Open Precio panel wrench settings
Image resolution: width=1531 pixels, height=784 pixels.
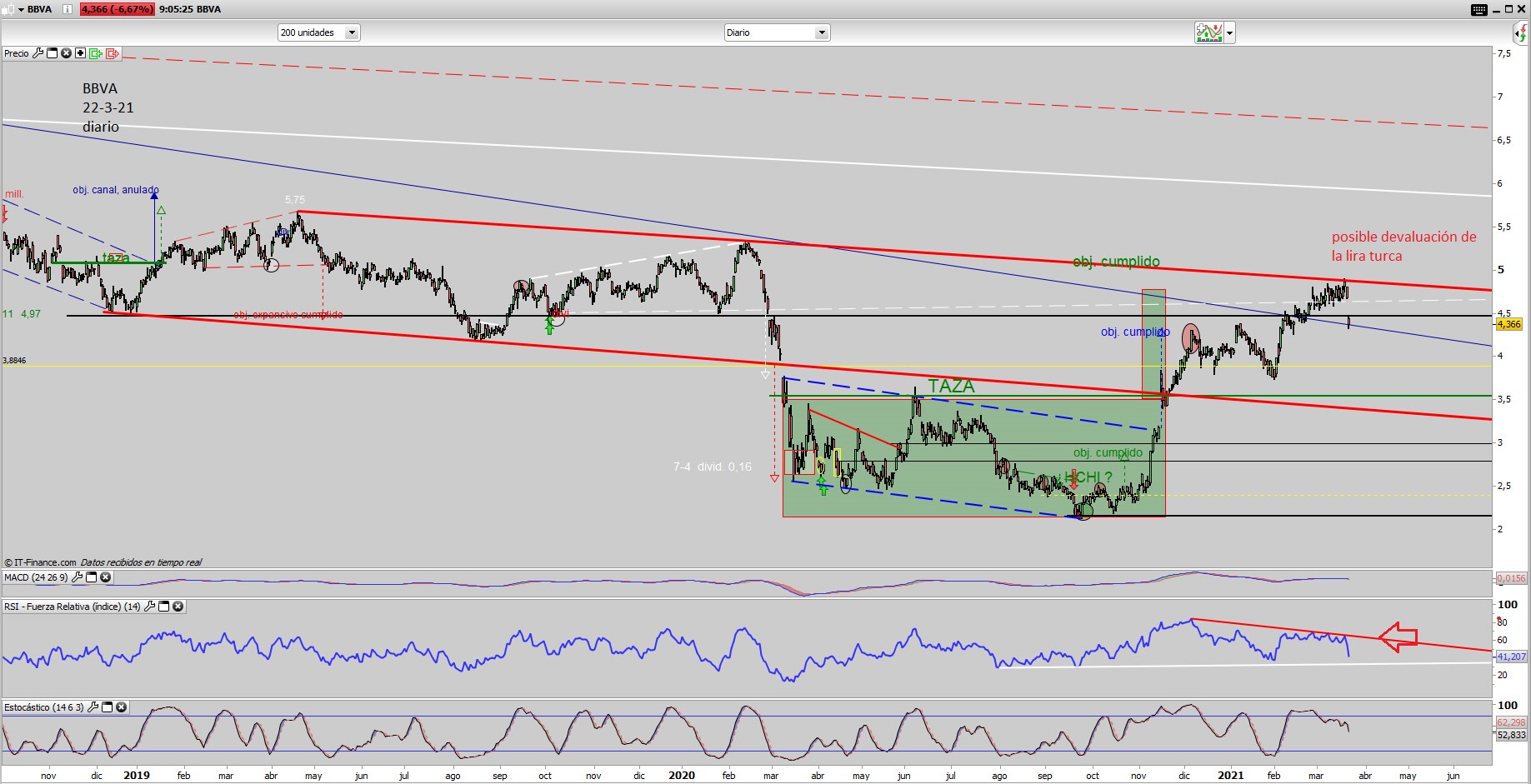point(38,53)
